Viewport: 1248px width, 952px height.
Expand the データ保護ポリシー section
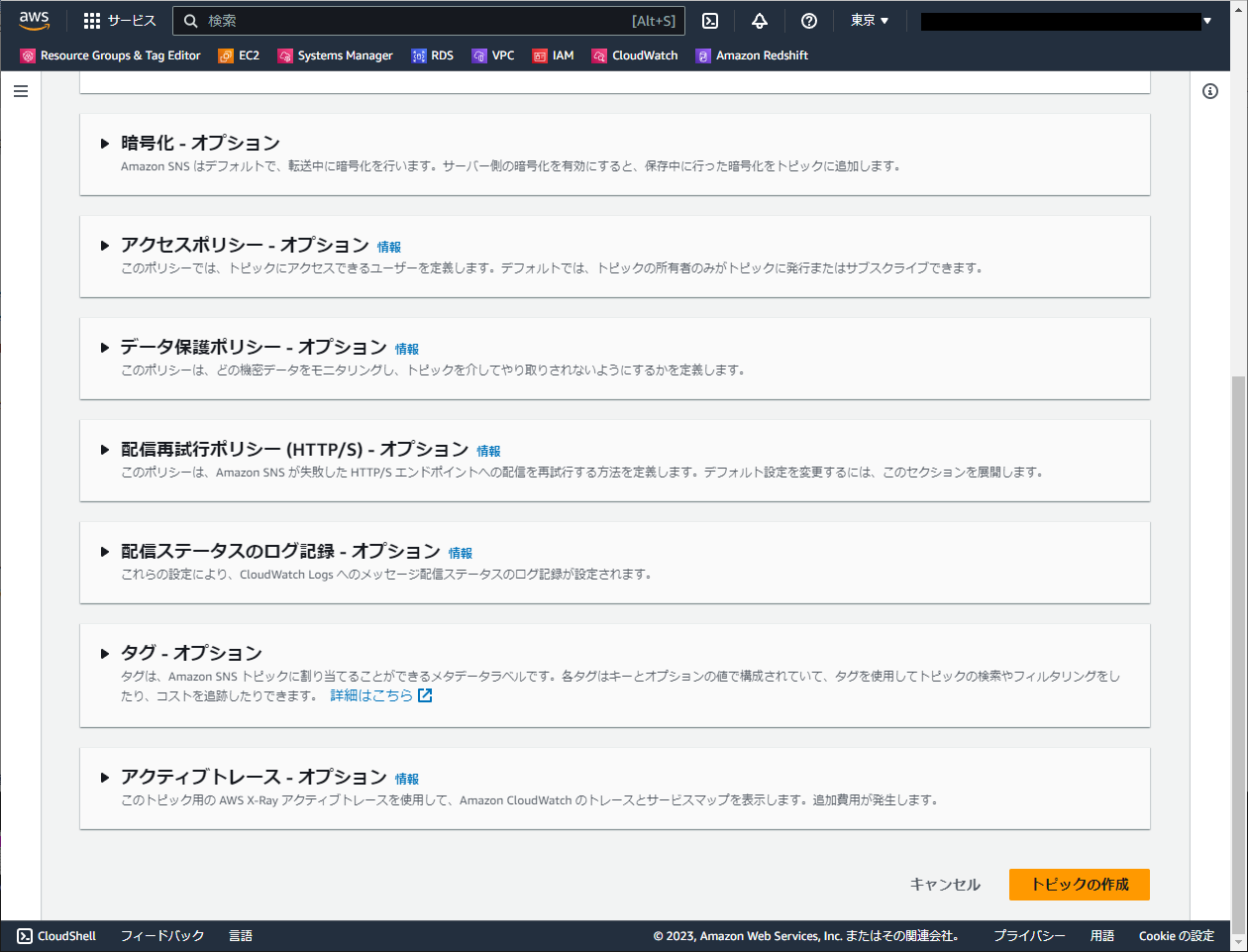pos(105,348)
